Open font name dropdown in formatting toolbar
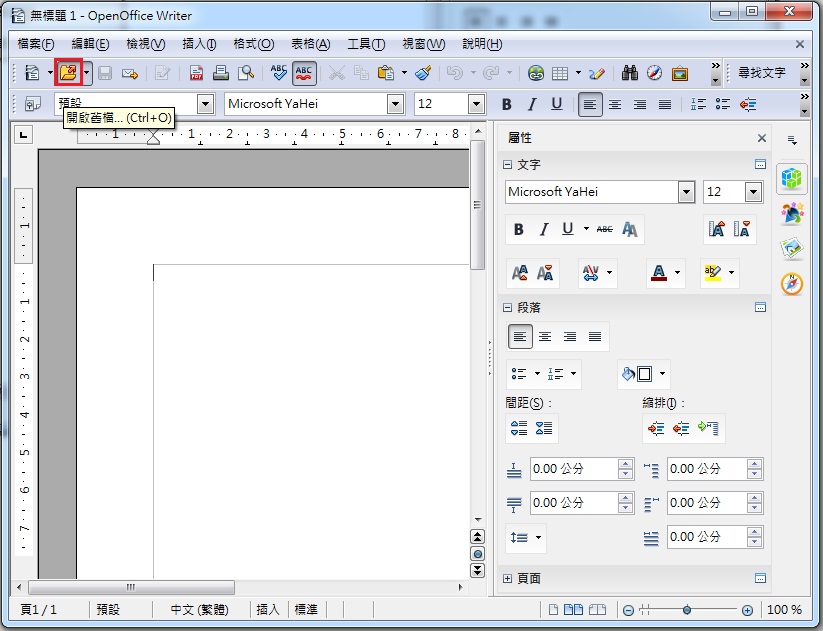Screen dimensions: 823x631 click(395, 104)
